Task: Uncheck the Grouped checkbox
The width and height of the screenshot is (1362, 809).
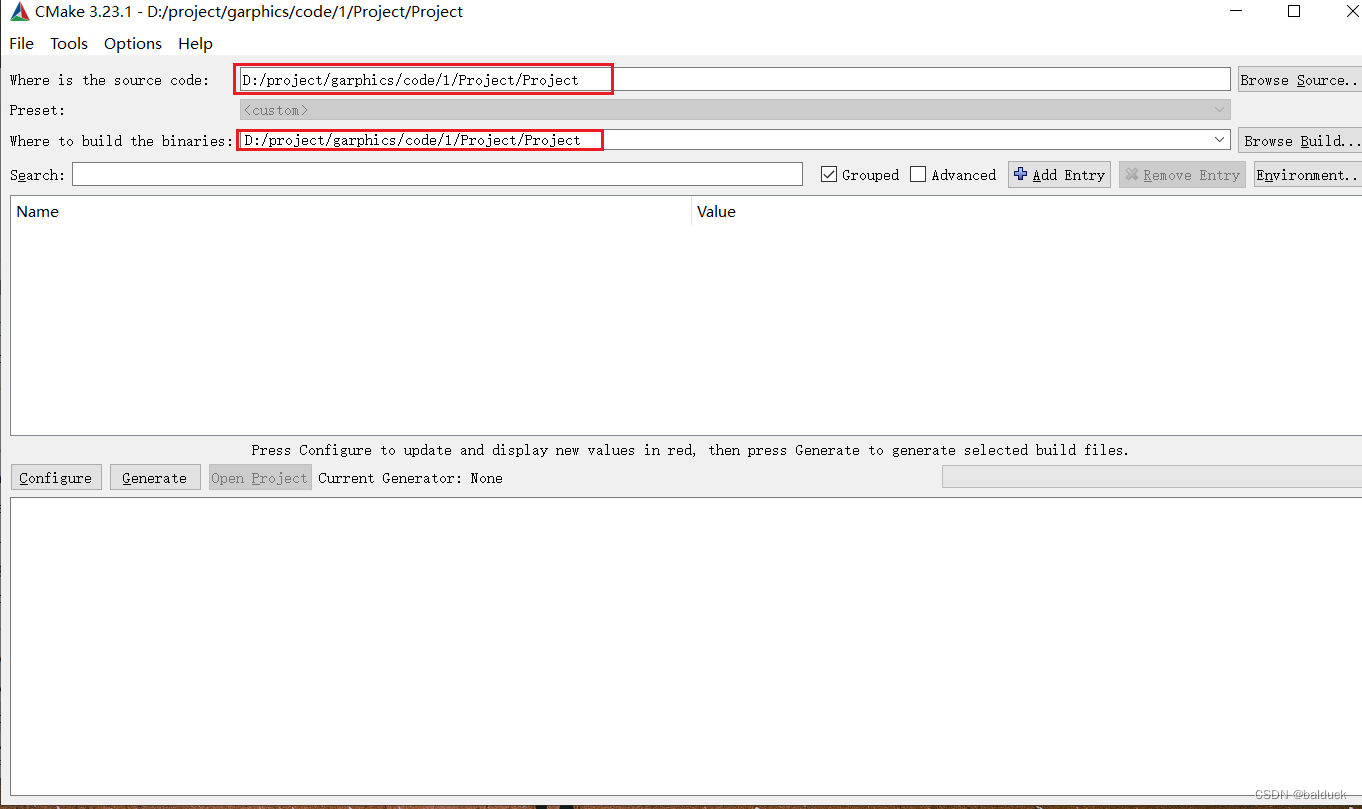Action: tap(829, 174)
